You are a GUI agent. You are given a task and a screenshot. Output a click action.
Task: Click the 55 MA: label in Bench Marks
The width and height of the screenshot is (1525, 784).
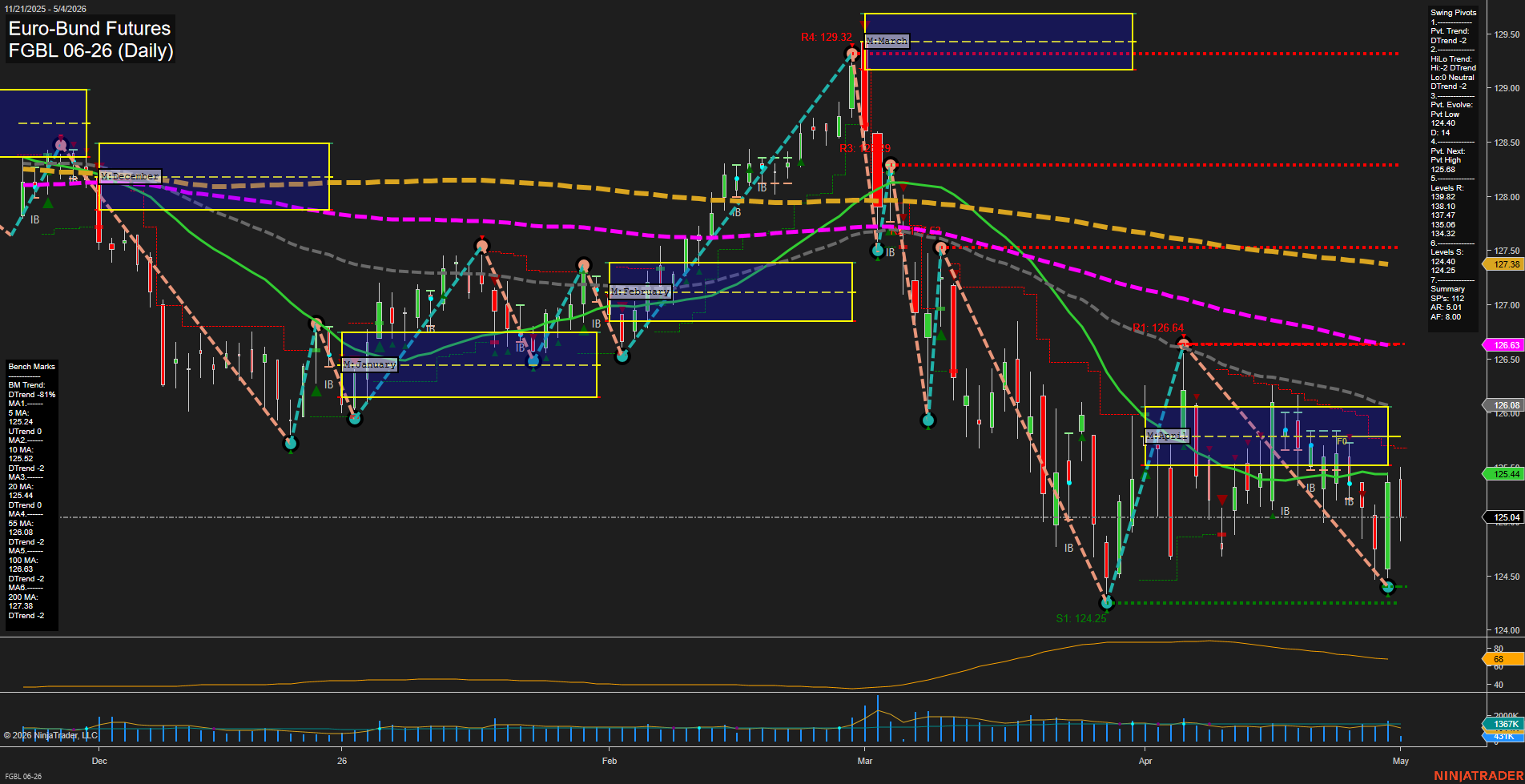coord(21,524)
